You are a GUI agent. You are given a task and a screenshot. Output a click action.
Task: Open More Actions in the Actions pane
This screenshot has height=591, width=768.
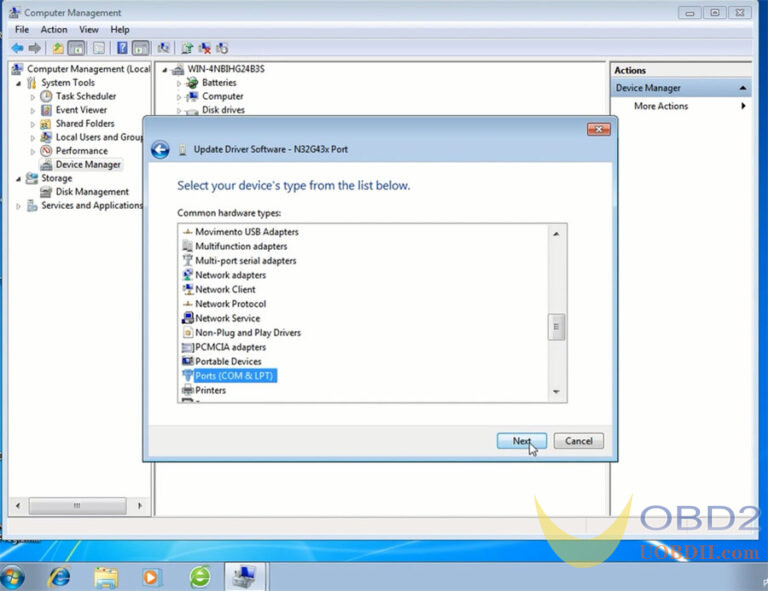(661, 106)
